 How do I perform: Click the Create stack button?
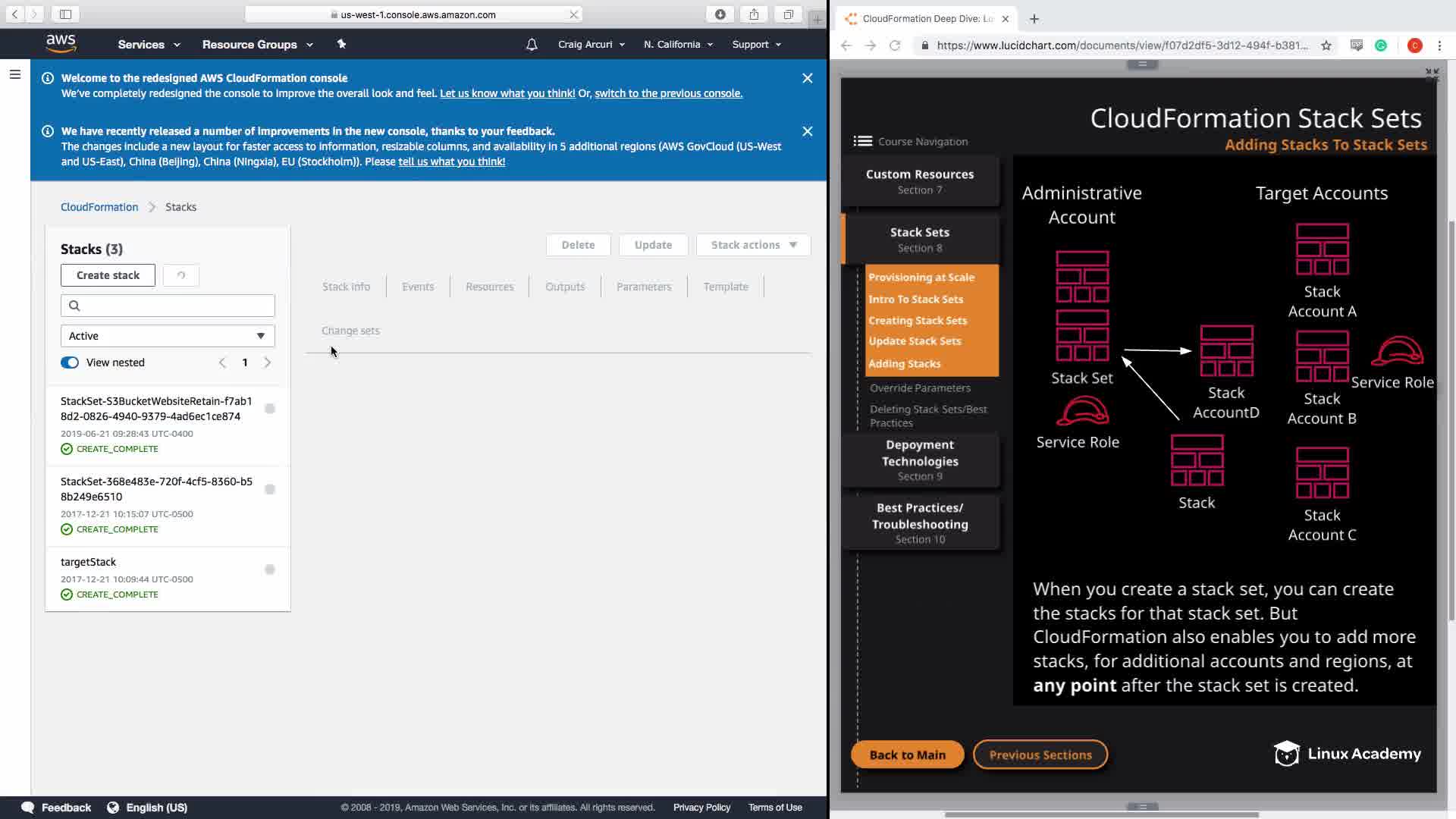click(x=108, y=275)
